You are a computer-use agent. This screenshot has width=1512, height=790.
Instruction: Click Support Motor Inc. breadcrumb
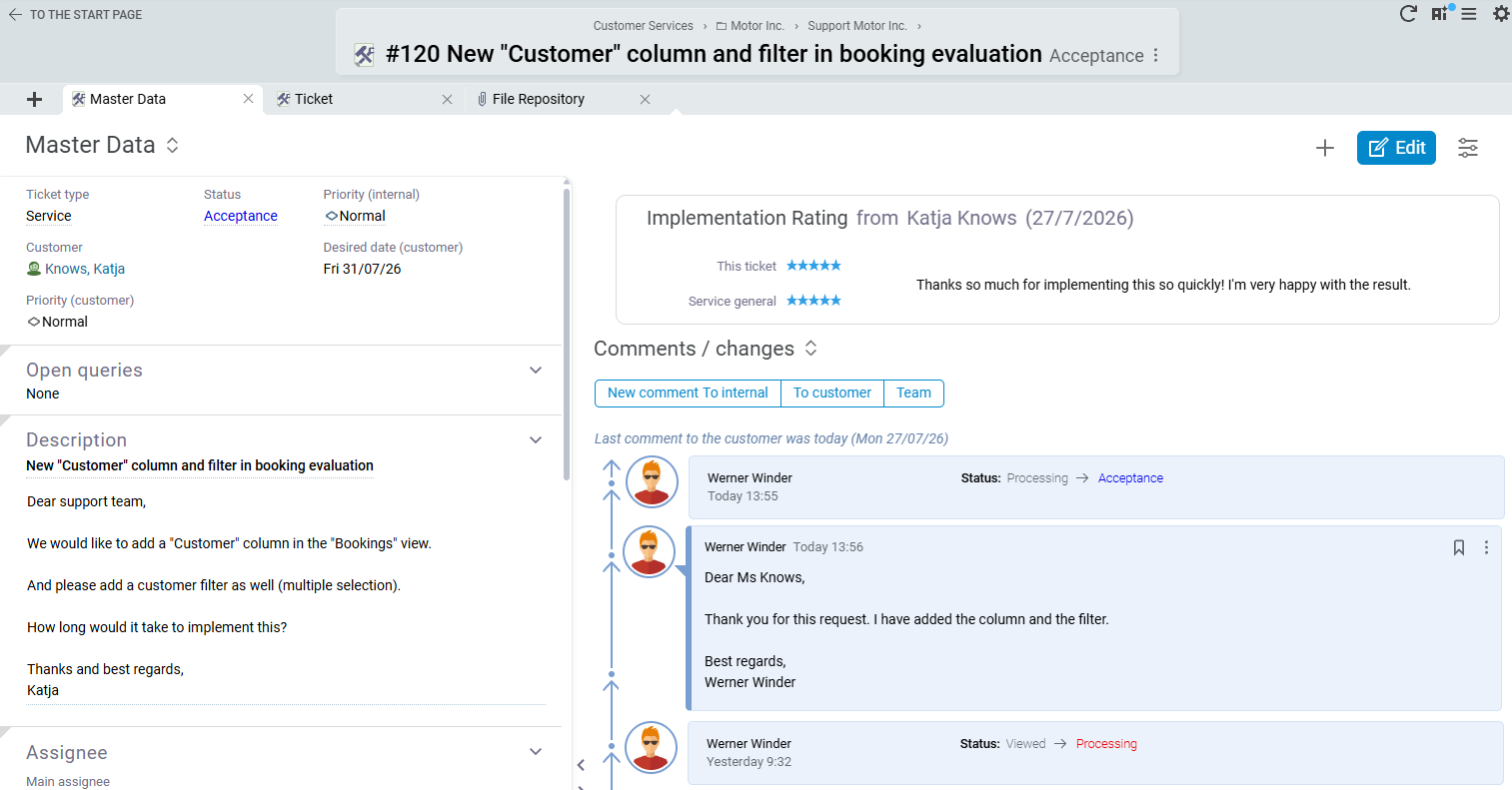[857, 26]
